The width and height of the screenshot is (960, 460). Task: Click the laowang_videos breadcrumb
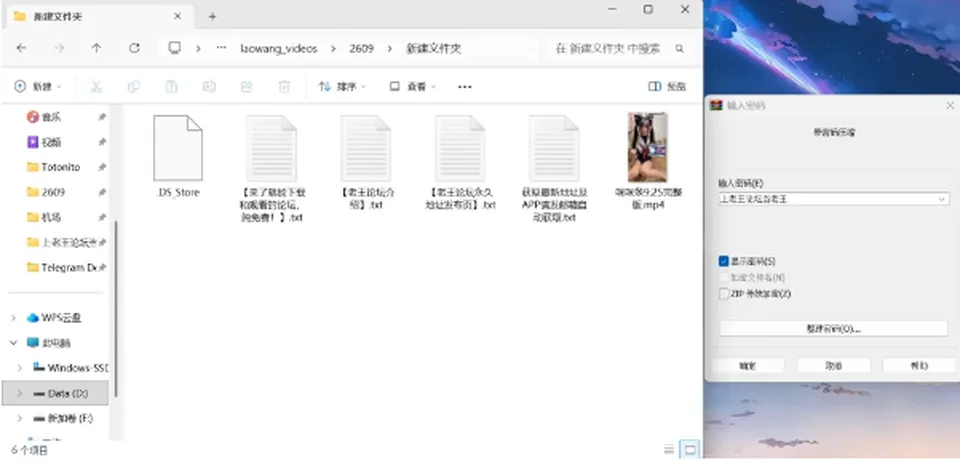(279, 48)
